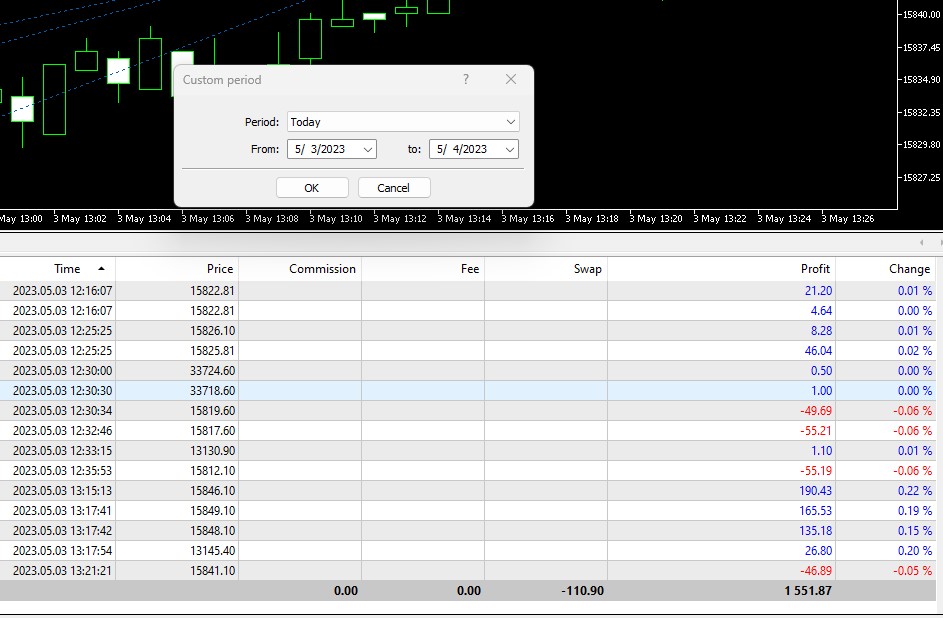Image resolution: width=943 pixels, height=618 pixels.
Task: Click profit value -46.89
Action: [x=816, y=571]
